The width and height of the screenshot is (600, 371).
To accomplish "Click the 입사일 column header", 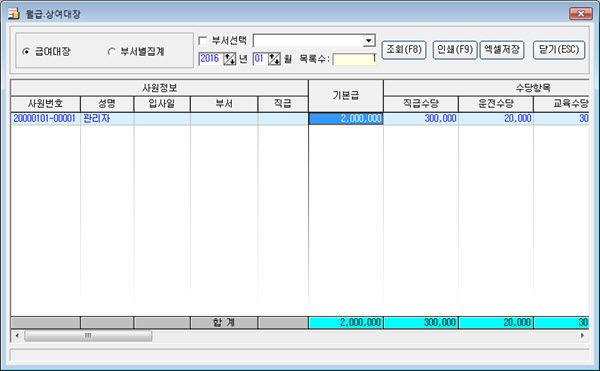I will point(162,104).
